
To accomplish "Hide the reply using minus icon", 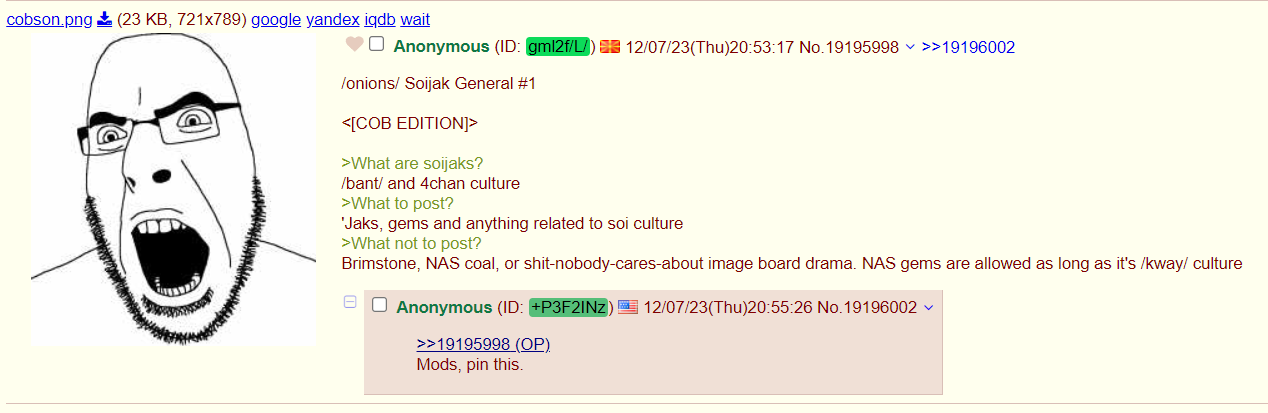I will click(x=350, y=302).
